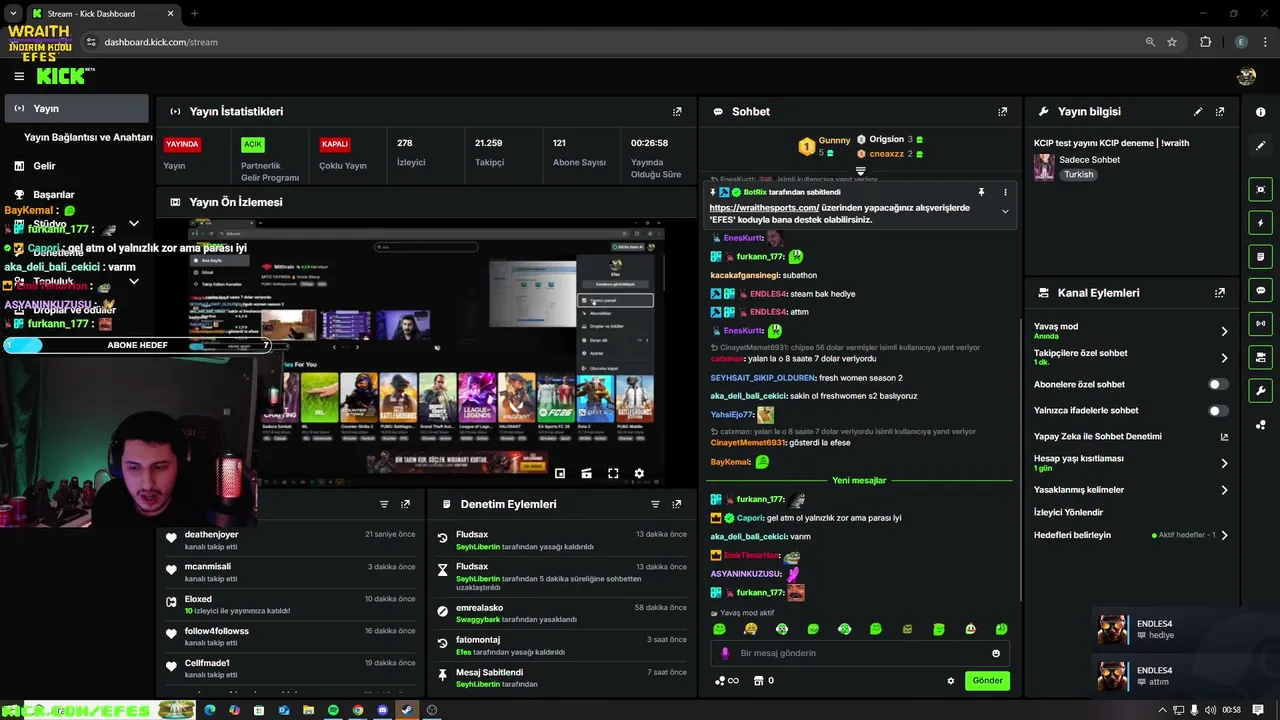
Task: Pop out the activity feed panel
Action: click(x=405, y=504)
